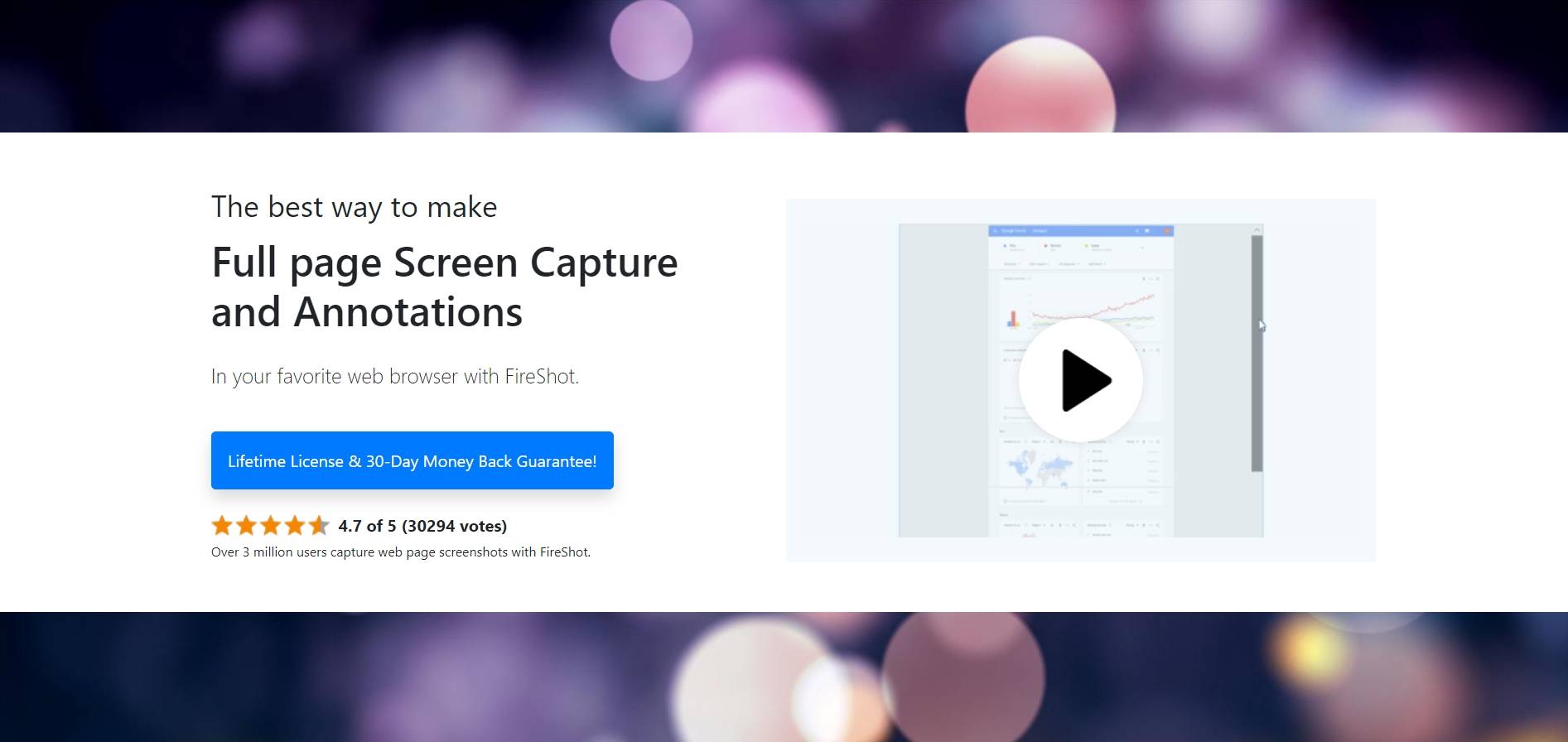Click the five-star rating icons
1568x742 pixels.
coord(270,526)
